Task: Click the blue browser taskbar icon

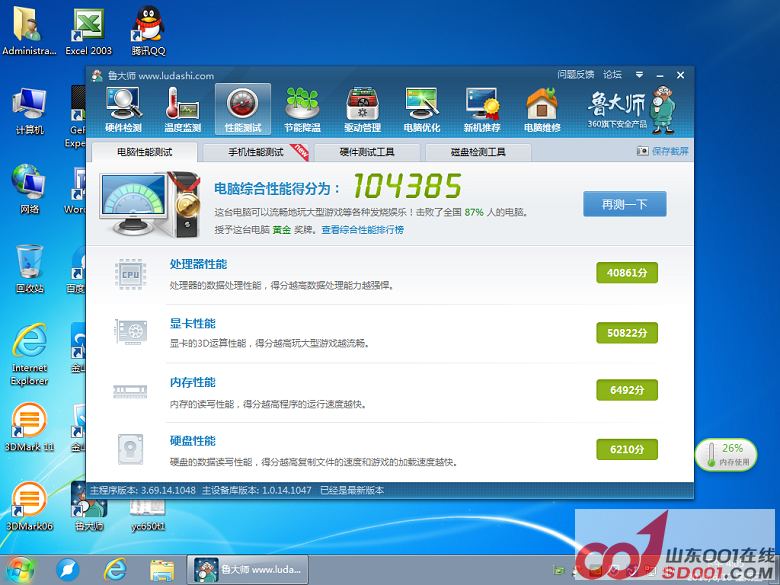Action: (x=68, y=570)
